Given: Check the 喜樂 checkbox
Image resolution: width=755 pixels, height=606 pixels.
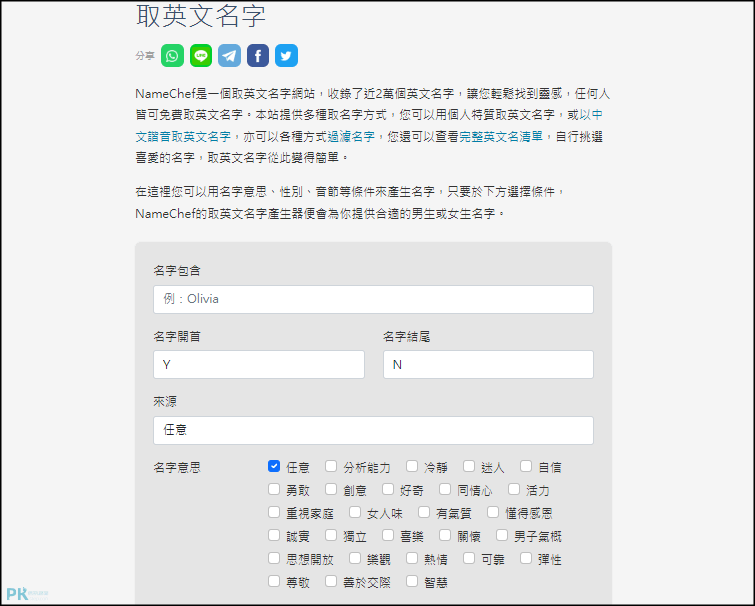Looking at the screenshot, I should point(388,535).
